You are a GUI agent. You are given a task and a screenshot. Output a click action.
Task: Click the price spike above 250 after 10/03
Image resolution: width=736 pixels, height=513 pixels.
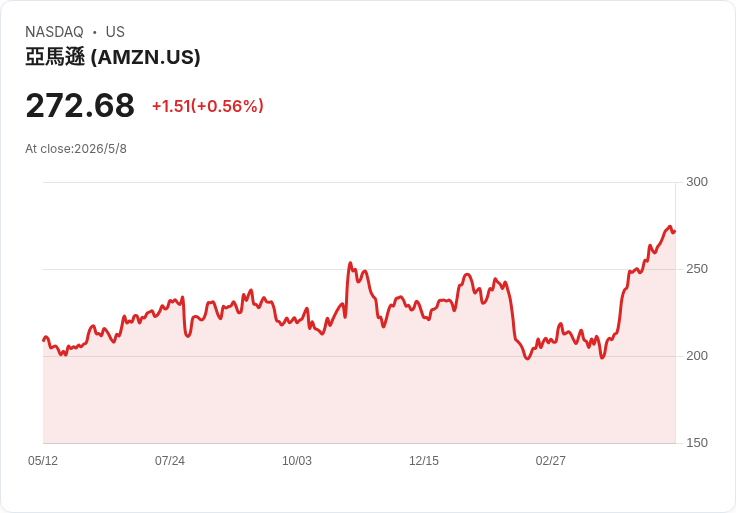click(x=350, y=264)
